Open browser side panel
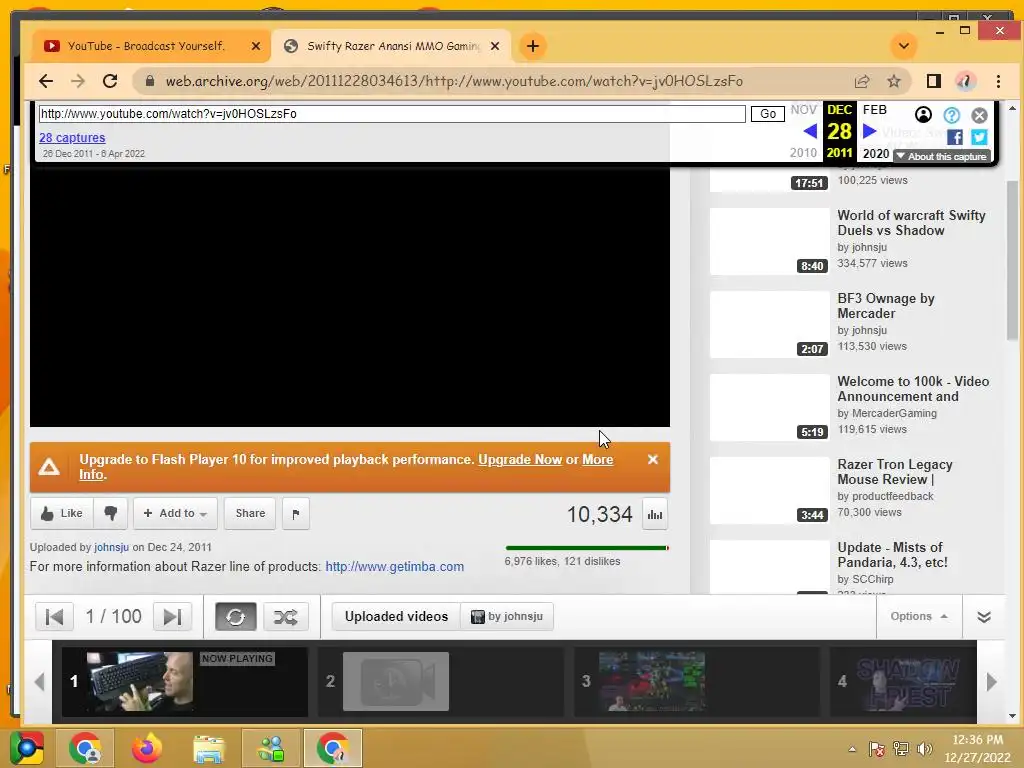This screenshot has width=1024, height=768. coord(934,81)
